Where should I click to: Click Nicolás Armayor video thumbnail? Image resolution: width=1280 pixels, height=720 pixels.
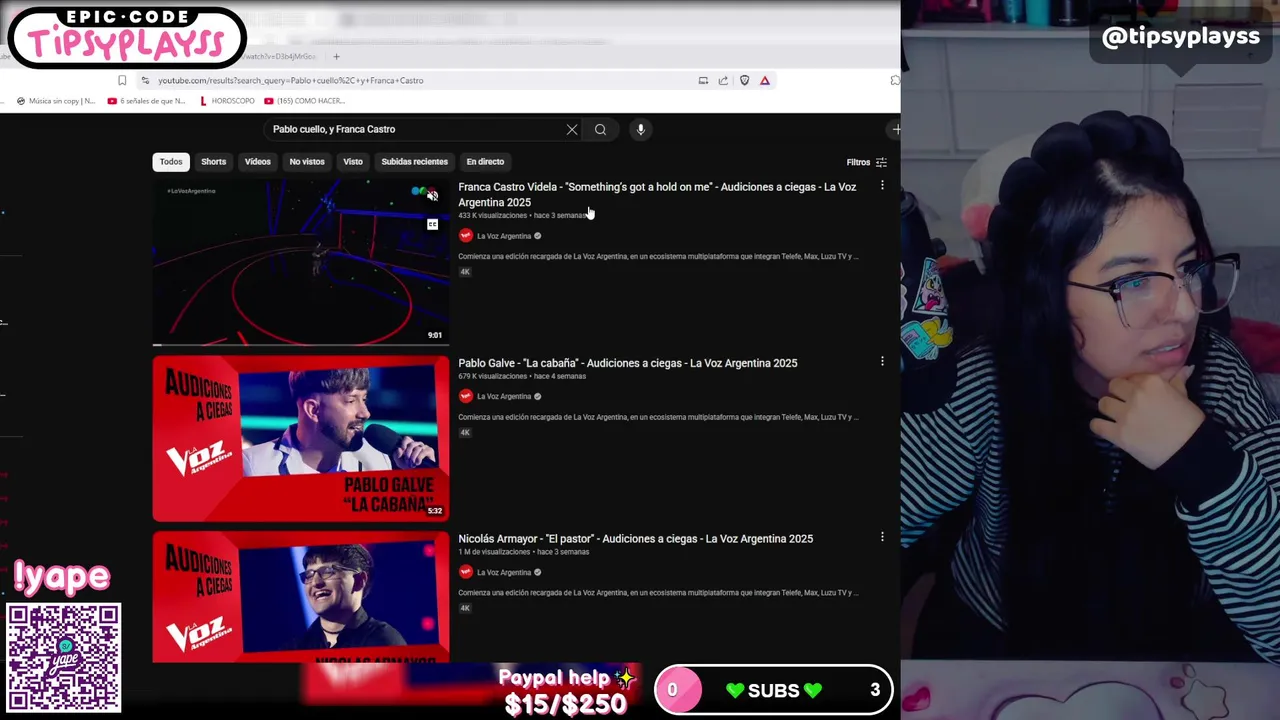tap(301, 596)
